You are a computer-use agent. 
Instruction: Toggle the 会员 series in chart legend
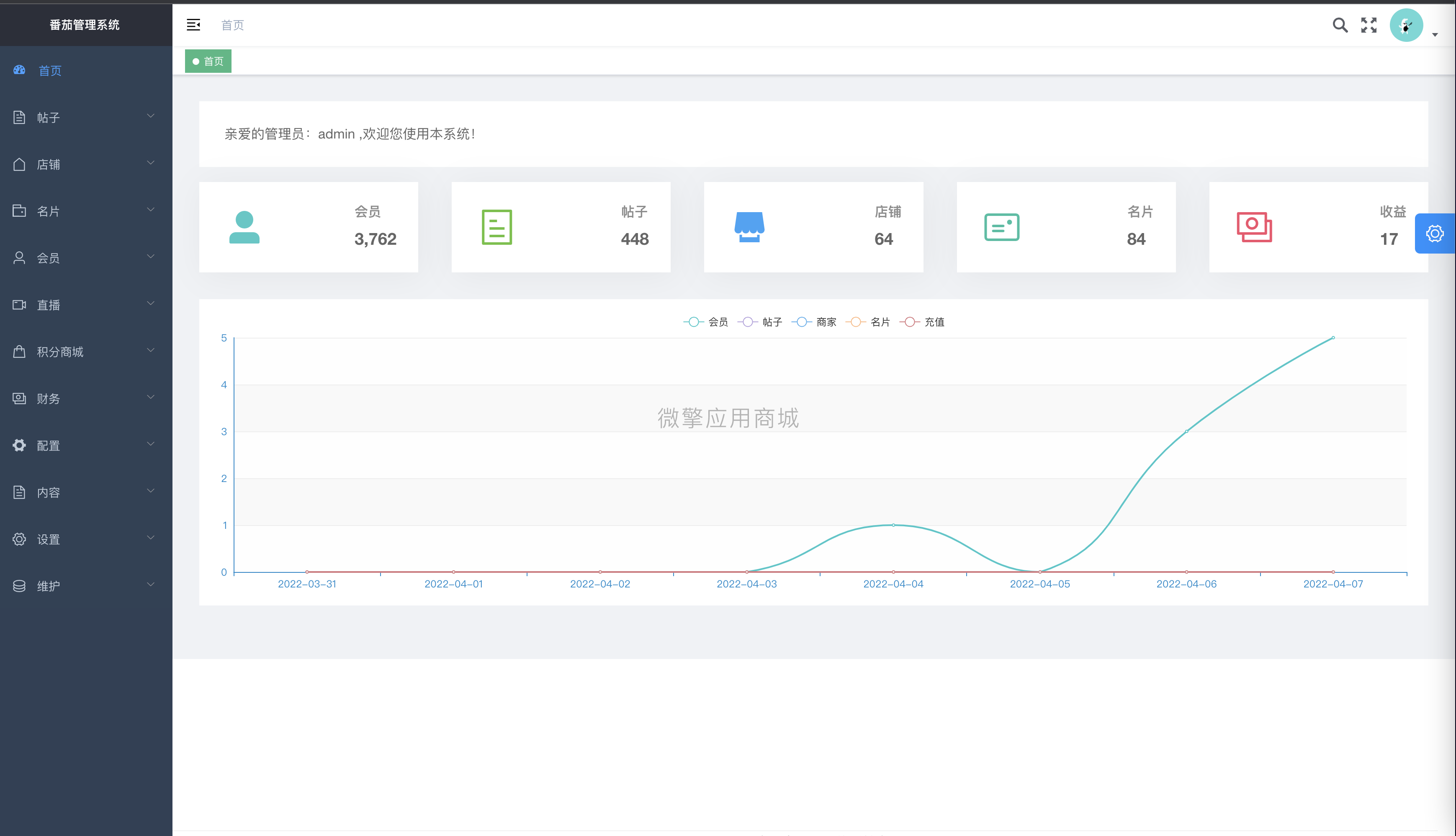pos(706,322)
